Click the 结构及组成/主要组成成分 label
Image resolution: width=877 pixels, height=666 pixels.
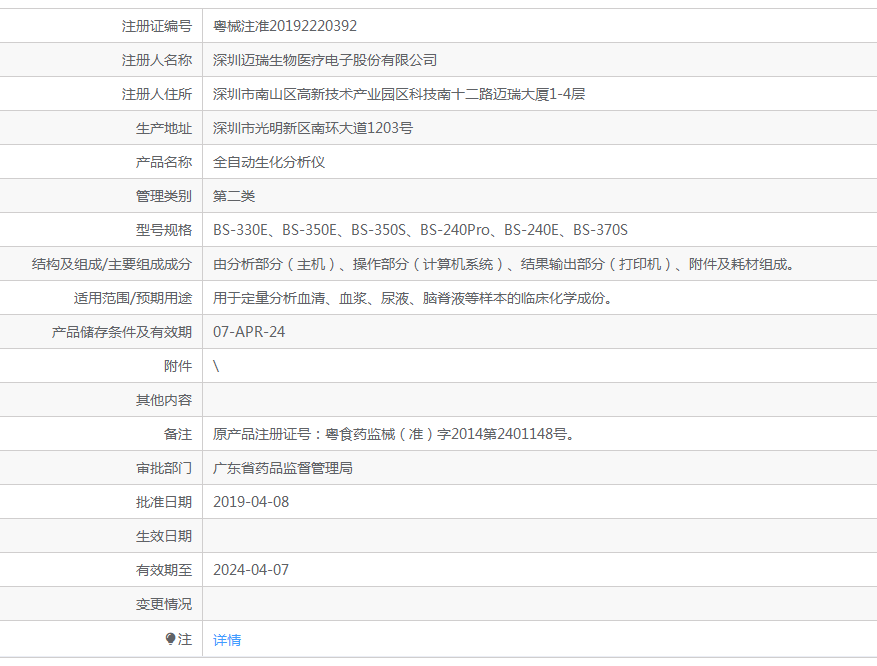[x=112, y=264]
